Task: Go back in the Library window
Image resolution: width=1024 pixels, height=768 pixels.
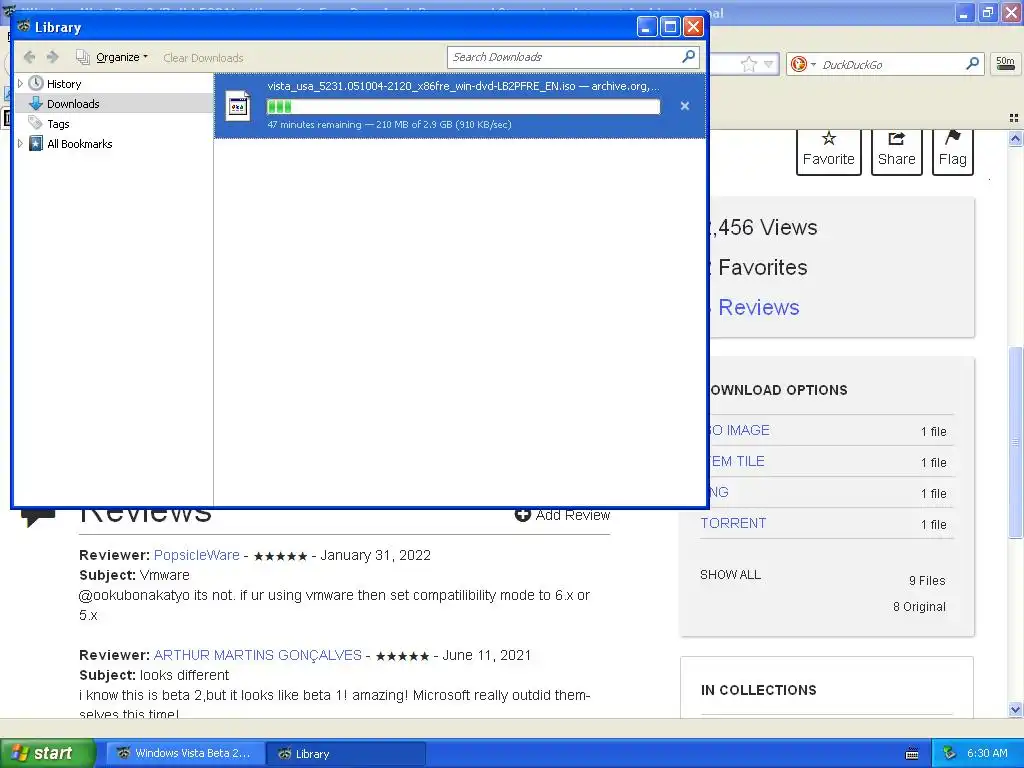Action: click(x=29, y=57)
